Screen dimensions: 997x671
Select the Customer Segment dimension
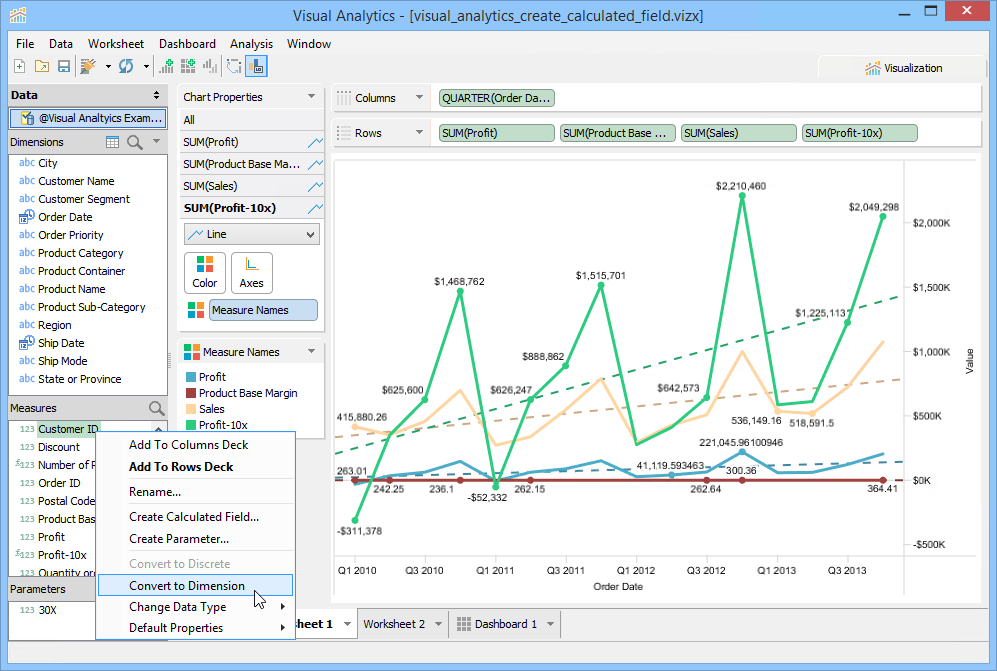83,199
